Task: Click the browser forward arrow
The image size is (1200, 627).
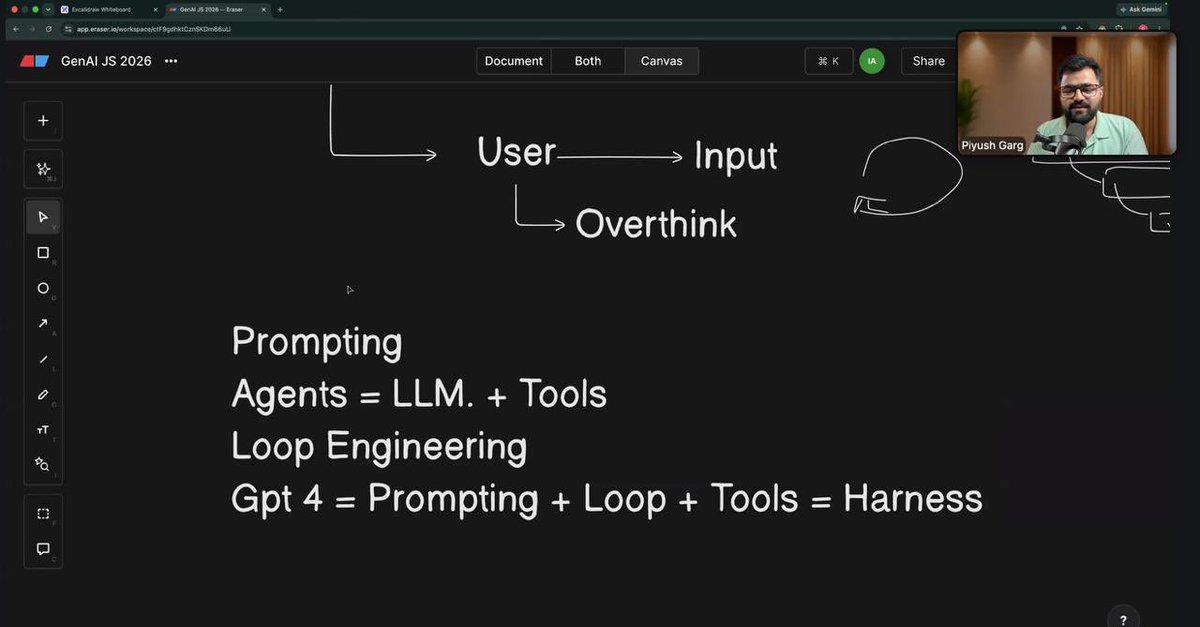Action: [x=32, y=29]
